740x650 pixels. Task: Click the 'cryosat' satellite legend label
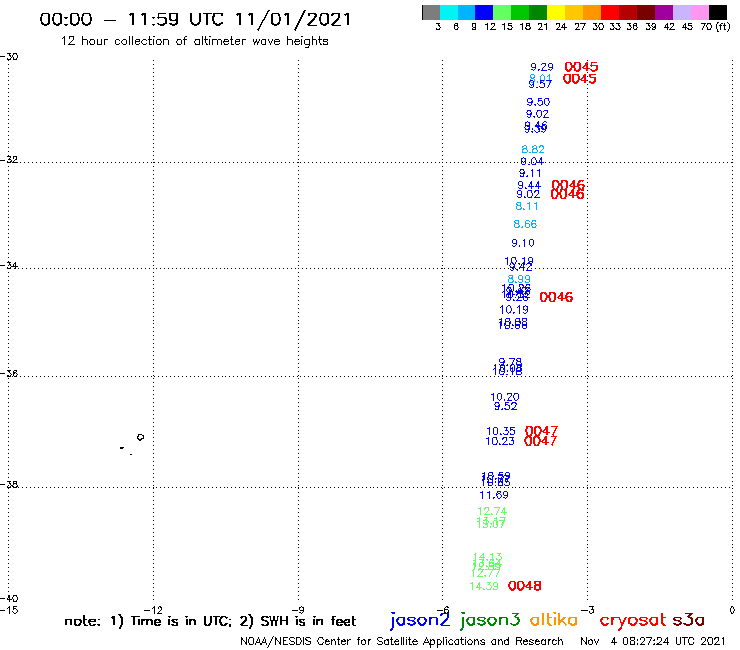(x=633, y=621)
